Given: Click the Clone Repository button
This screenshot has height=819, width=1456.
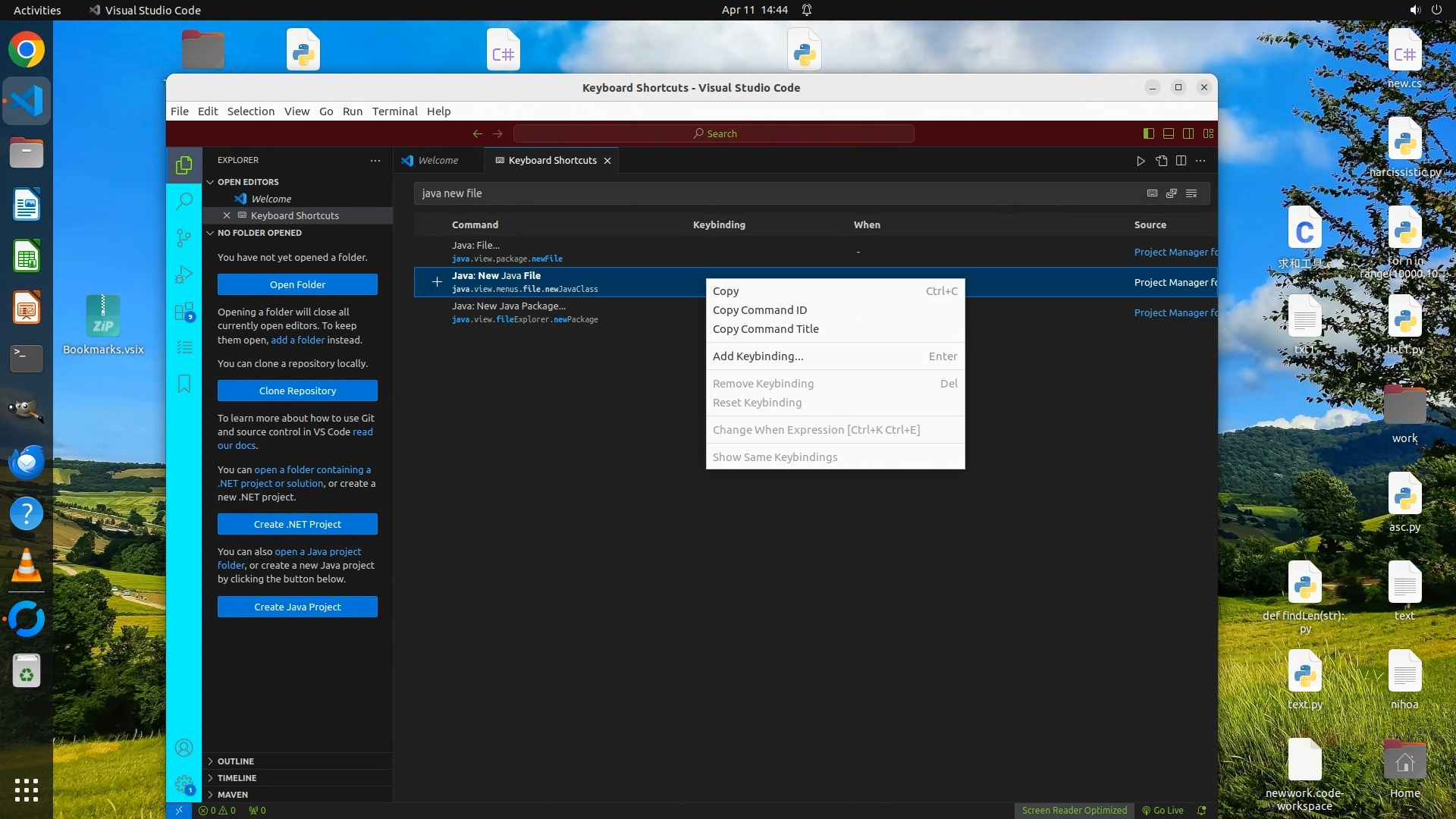Looking at the screenshot, I should click(297, 391).
